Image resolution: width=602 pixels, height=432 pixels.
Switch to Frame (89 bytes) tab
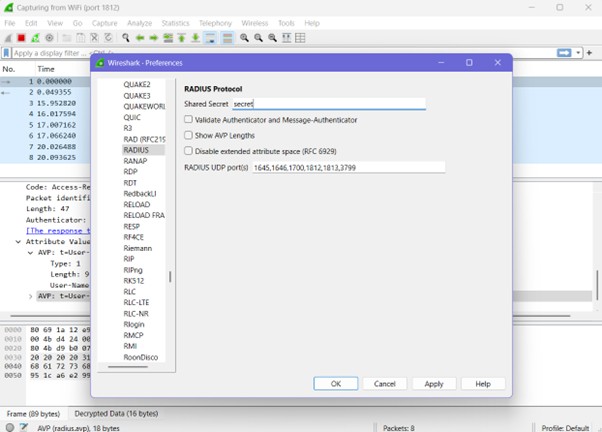click(33, 414)
